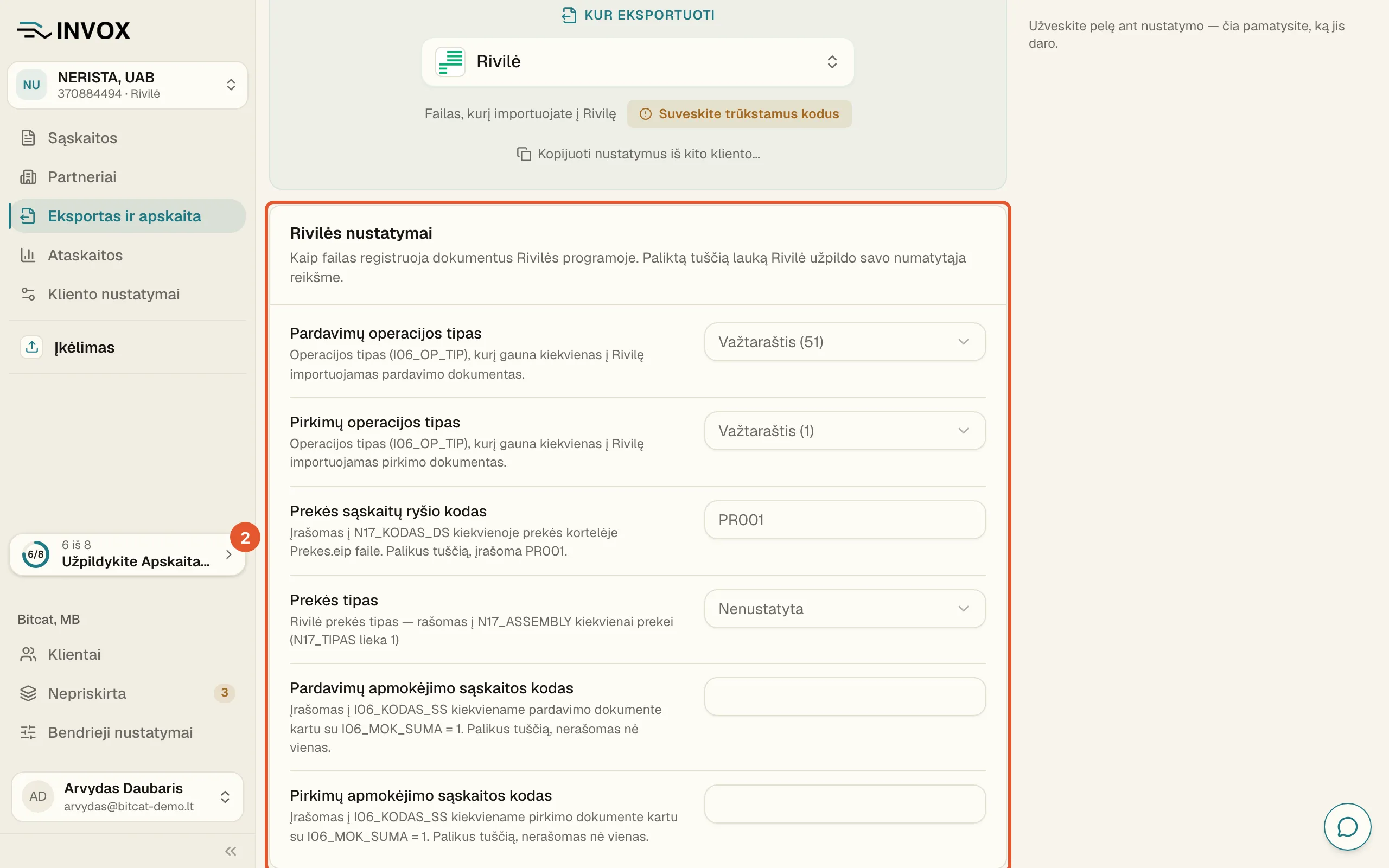
Task: Open the chat support bubble
Action: tap(1347, 827)
